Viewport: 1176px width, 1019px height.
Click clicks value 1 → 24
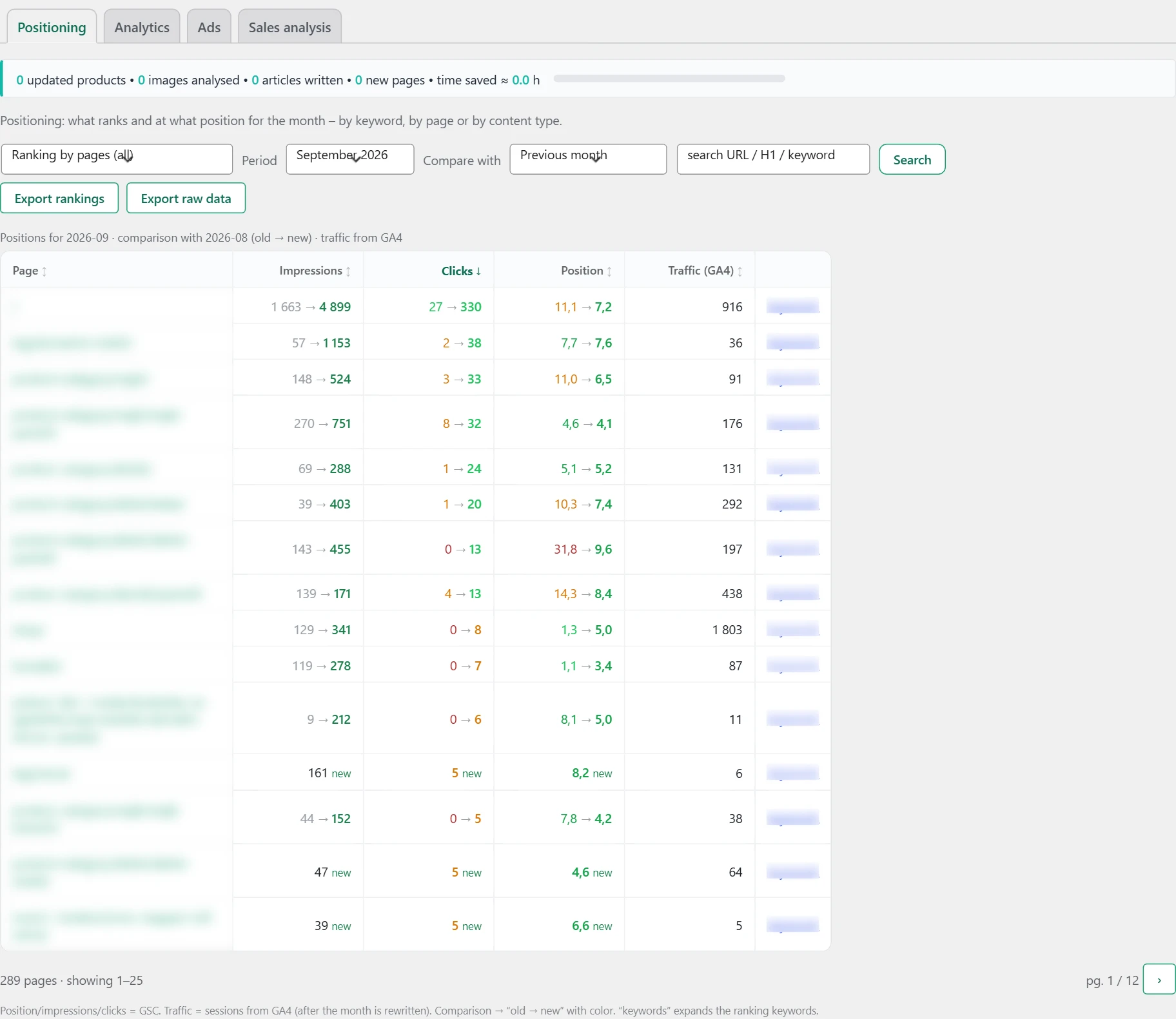pyautogui.click(x=462, y=469)
